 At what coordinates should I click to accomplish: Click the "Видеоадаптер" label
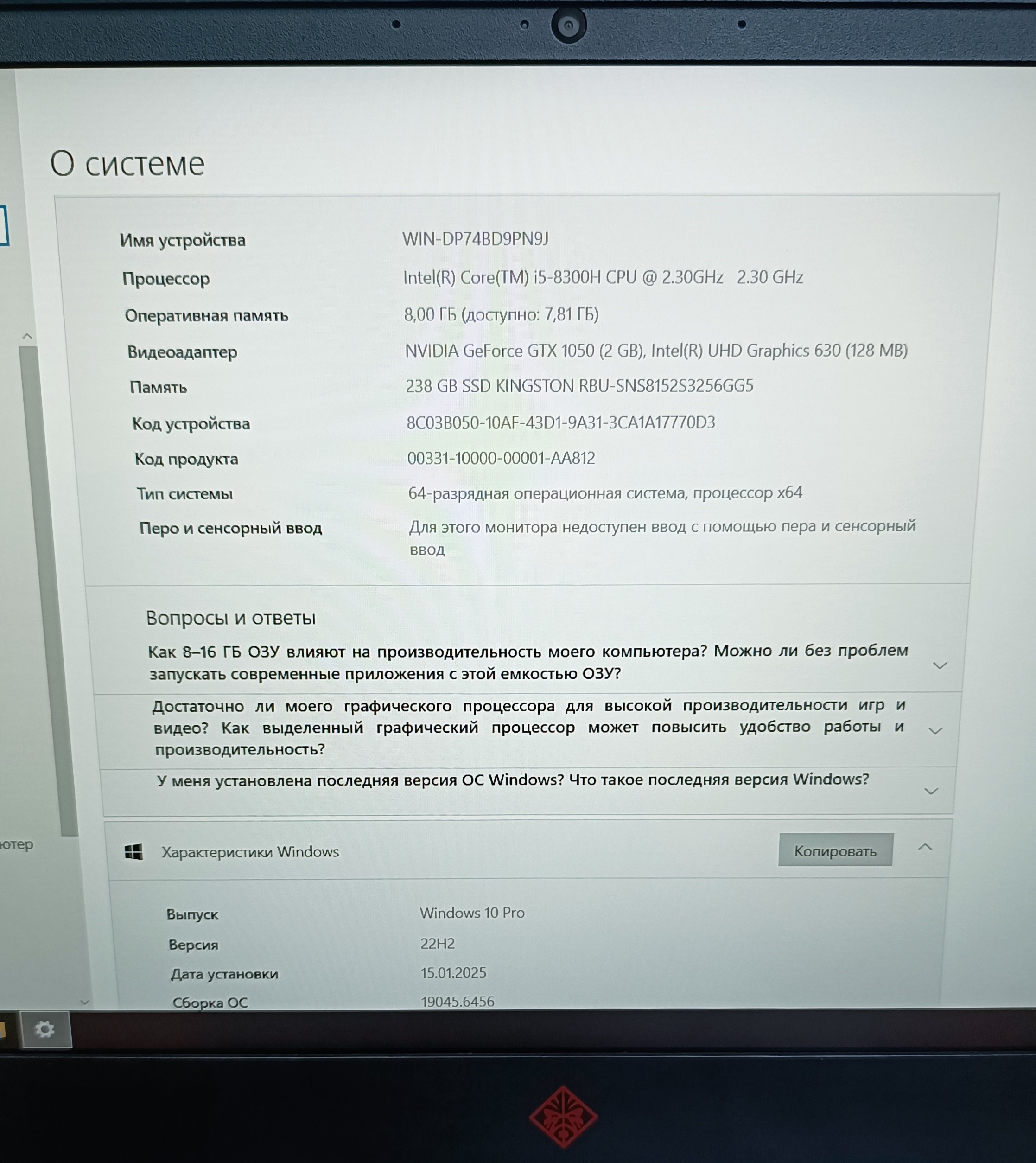(x=182, y=352)
